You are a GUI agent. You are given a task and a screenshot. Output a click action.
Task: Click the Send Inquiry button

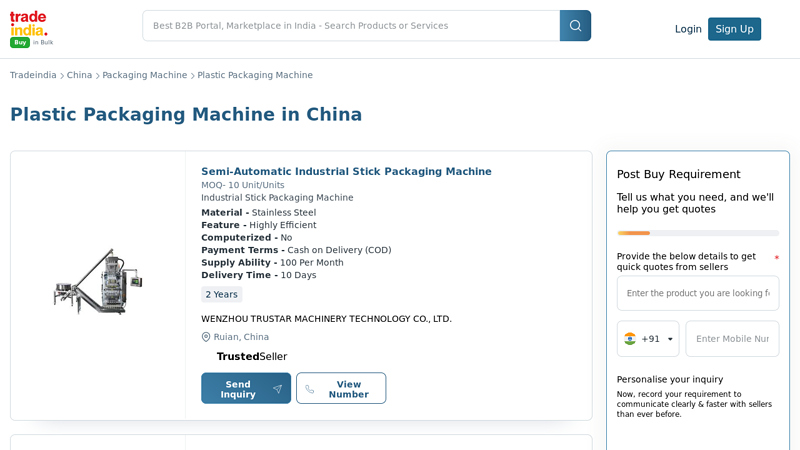pyautogui.click(x=246, y=388)
